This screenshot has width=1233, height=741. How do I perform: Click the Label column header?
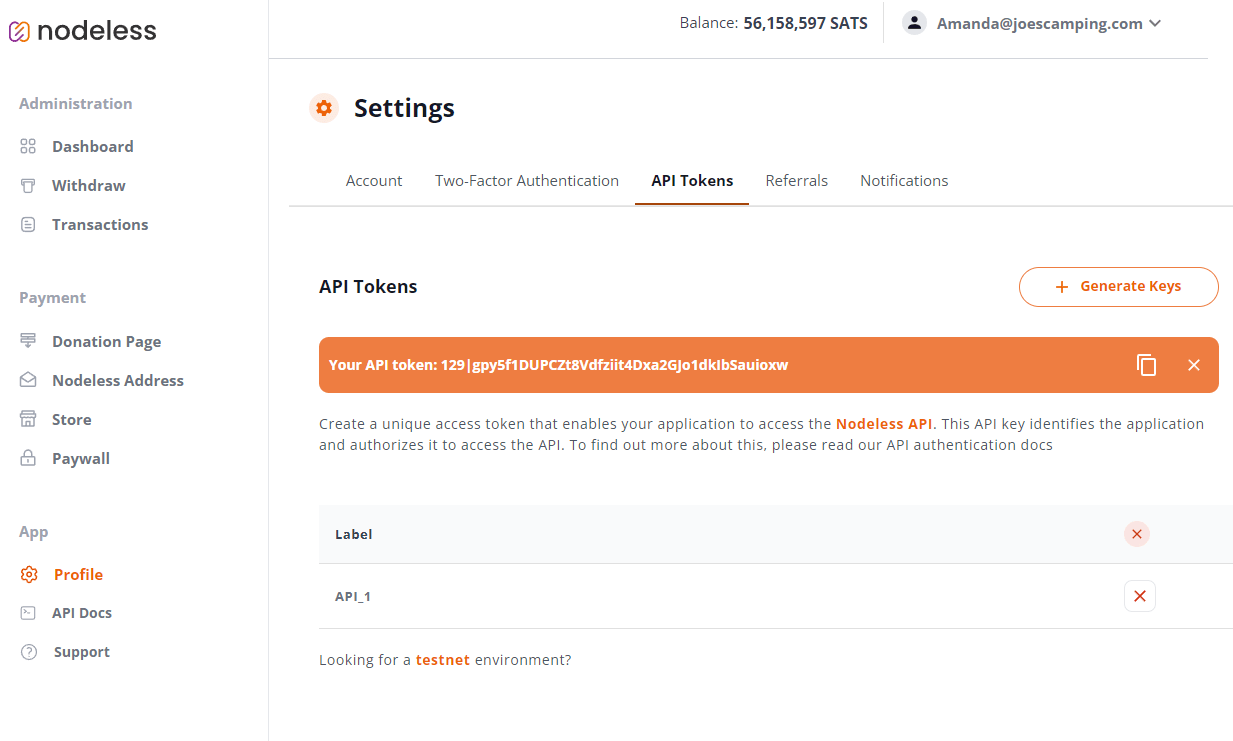[354, 534]
